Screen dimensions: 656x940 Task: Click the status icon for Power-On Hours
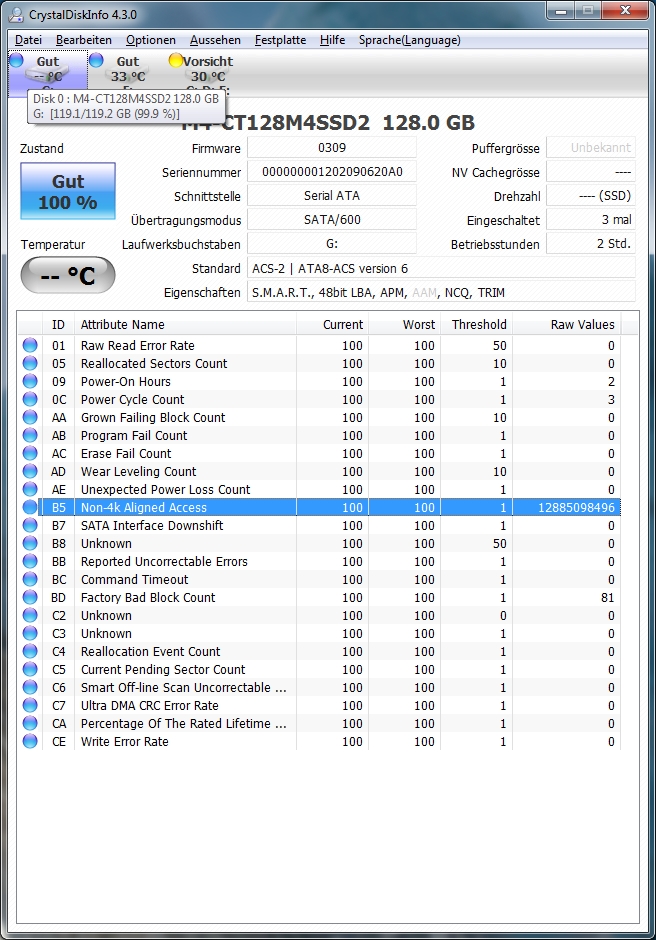click(x=30, y=381)
